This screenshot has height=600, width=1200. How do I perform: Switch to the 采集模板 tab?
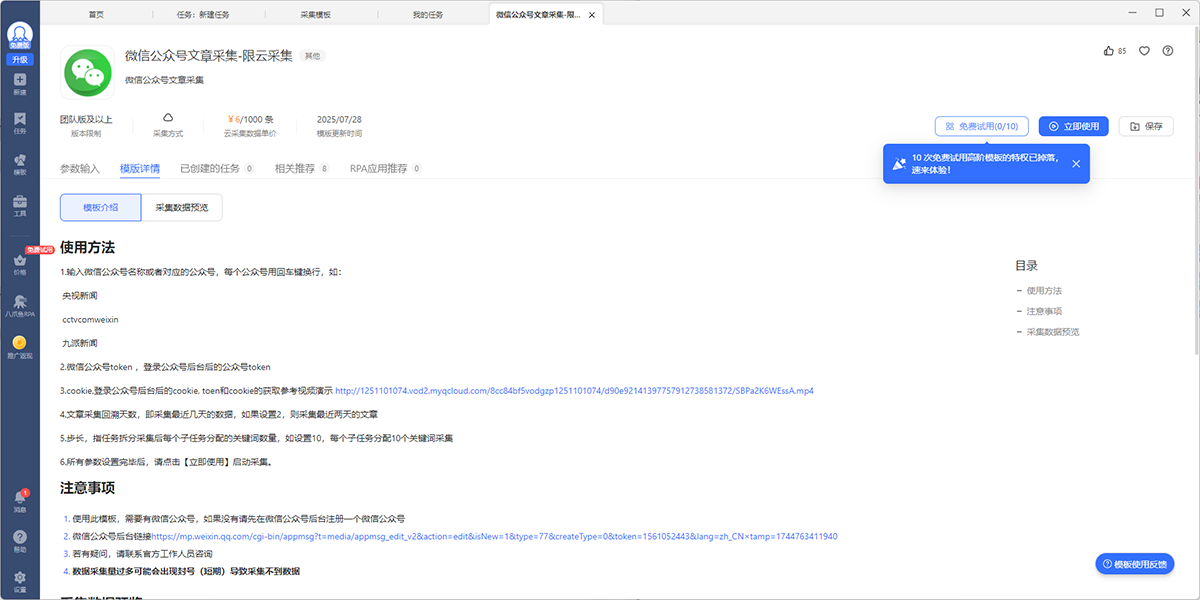click(x=316, y=15)
